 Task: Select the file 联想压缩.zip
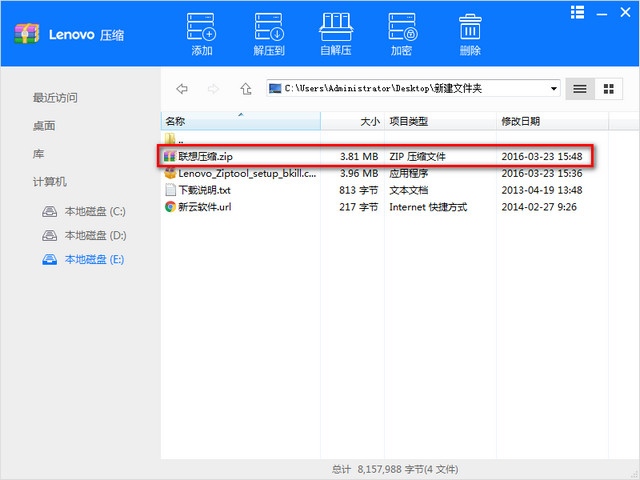pos(375,156)
